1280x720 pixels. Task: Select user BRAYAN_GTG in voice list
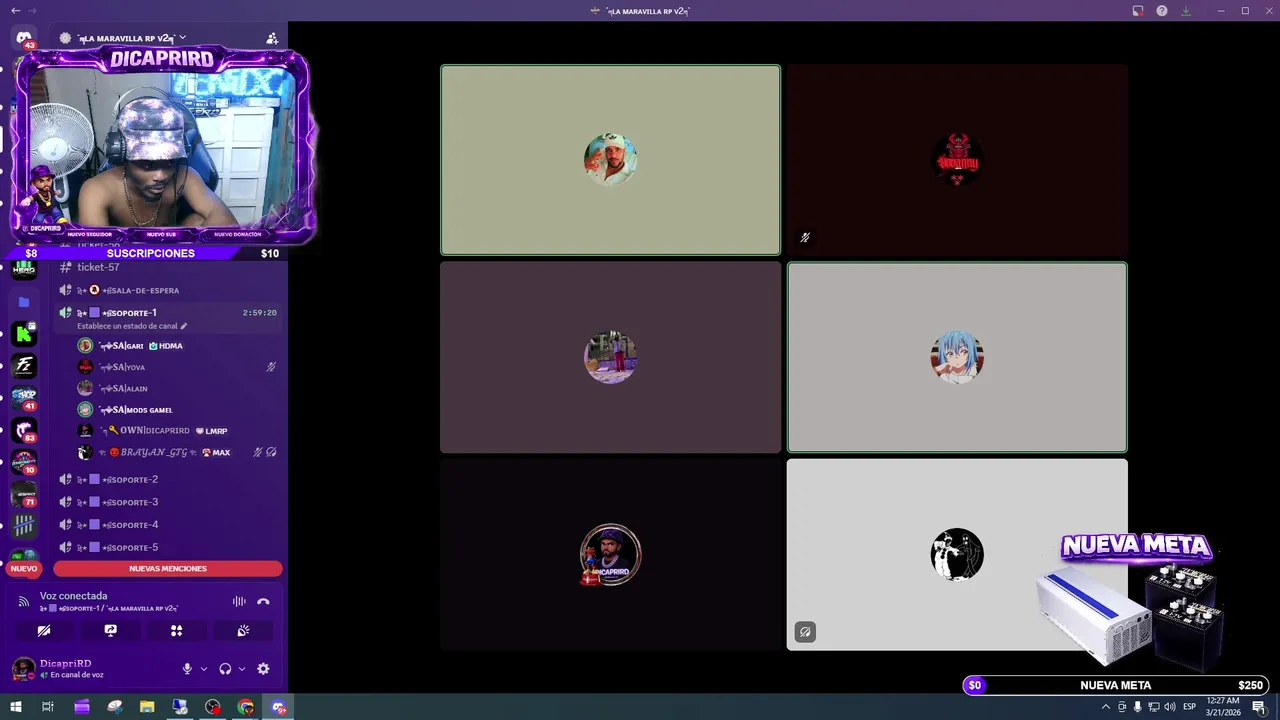(x=177, y=452)
